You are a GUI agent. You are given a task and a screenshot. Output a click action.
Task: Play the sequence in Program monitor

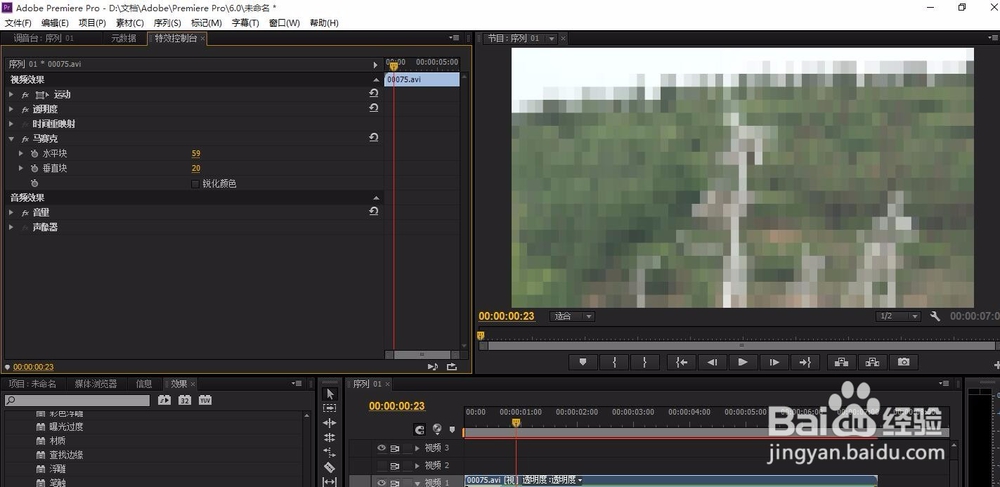point(743,362)
